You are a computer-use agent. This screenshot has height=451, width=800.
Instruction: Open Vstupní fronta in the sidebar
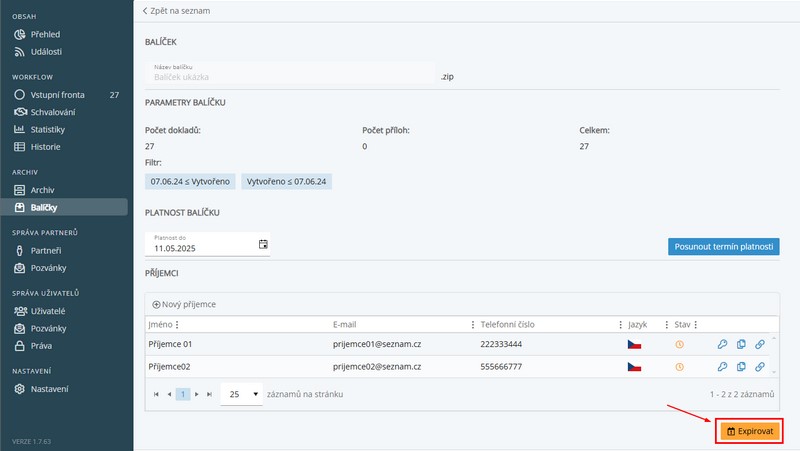[x=58, y=95]
